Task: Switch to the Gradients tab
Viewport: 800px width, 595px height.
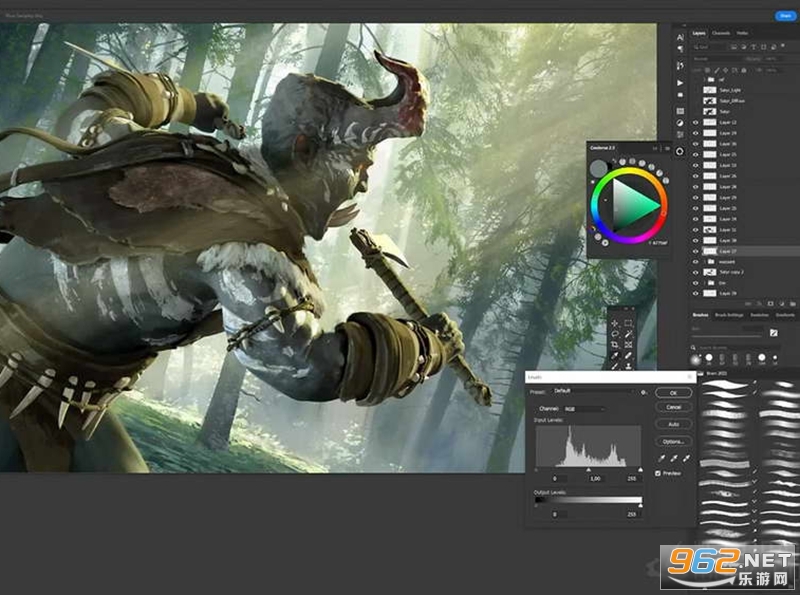Action: click(785, 315)
